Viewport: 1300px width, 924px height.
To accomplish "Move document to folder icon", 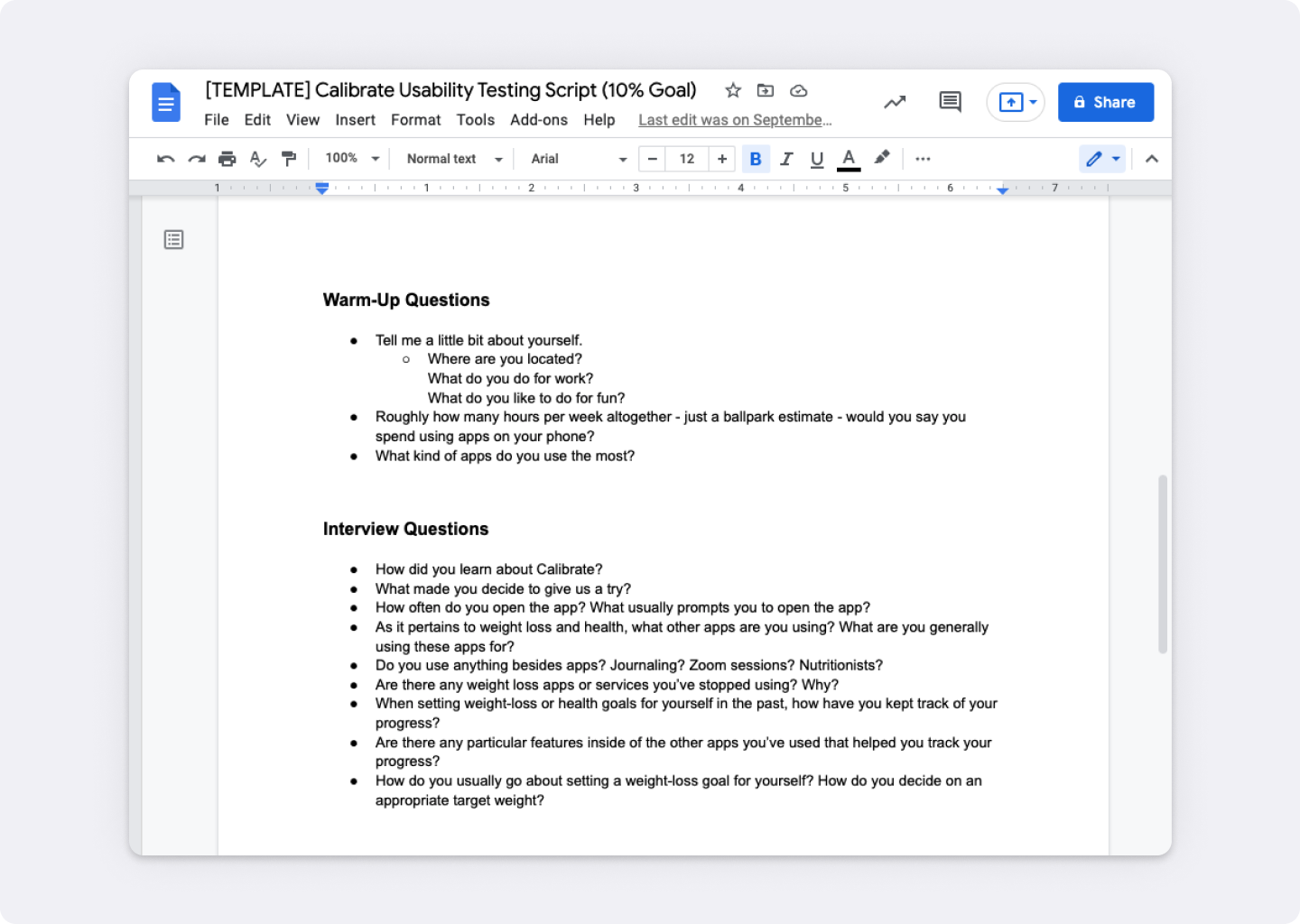I will pos(766,90).
